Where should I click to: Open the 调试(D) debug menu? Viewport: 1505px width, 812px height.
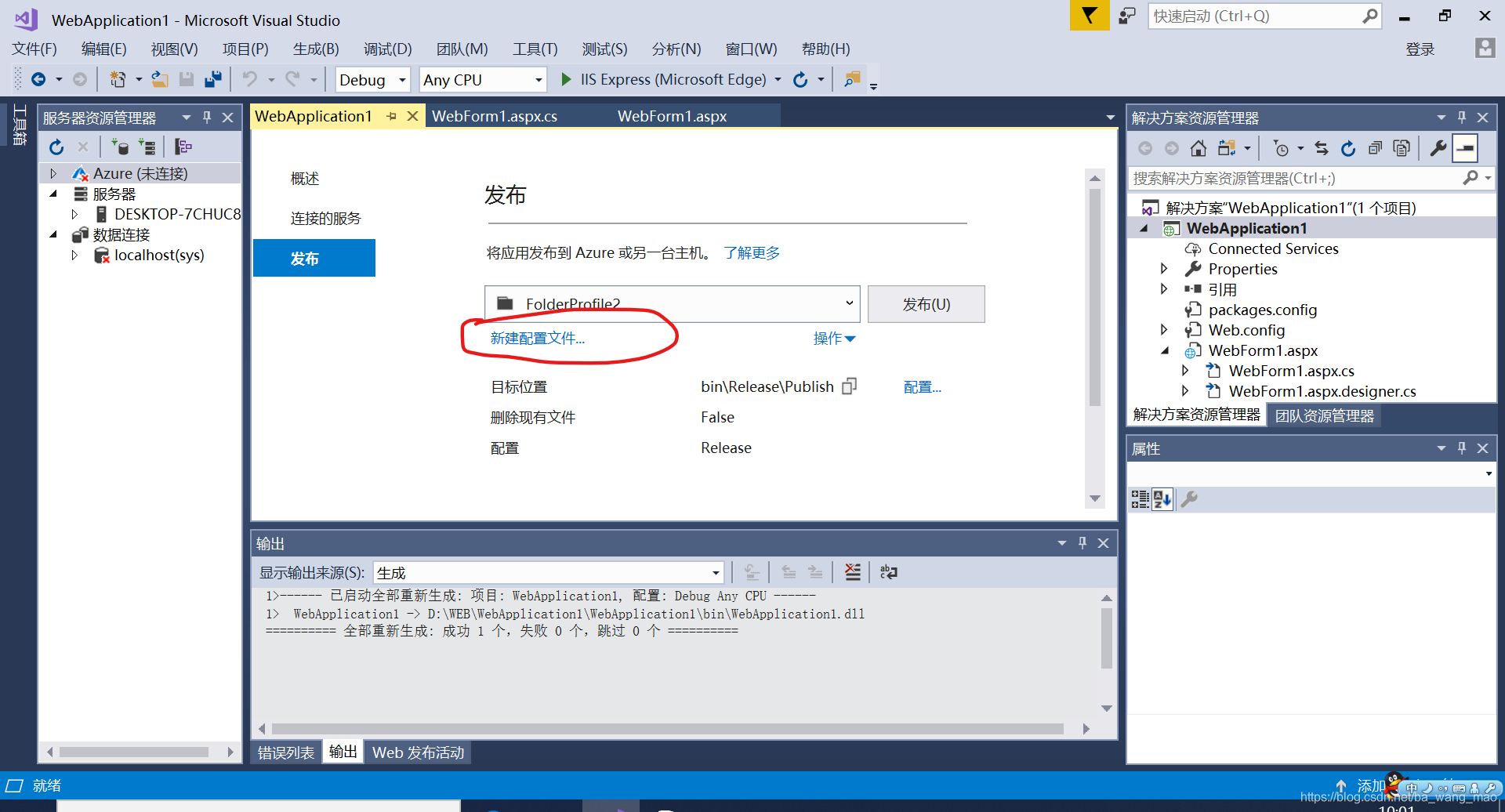tap(387, 49)
